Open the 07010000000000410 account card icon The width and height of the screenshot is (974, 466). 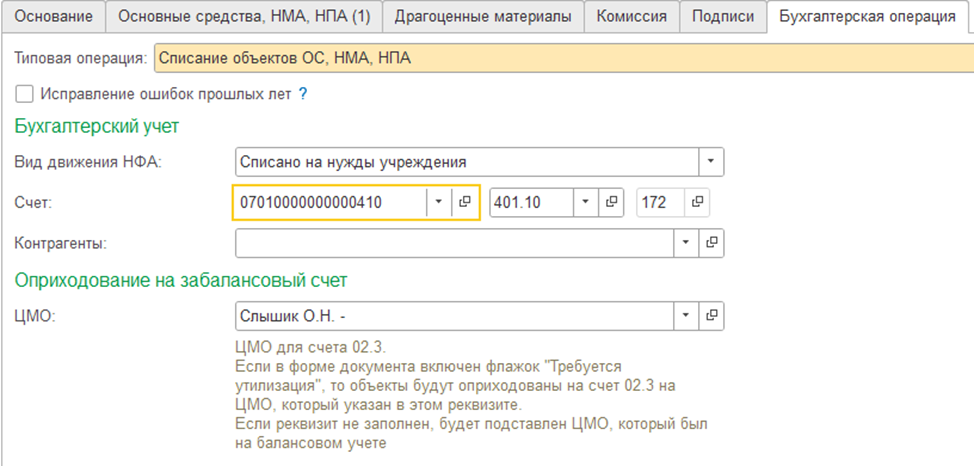pos(465,203)
